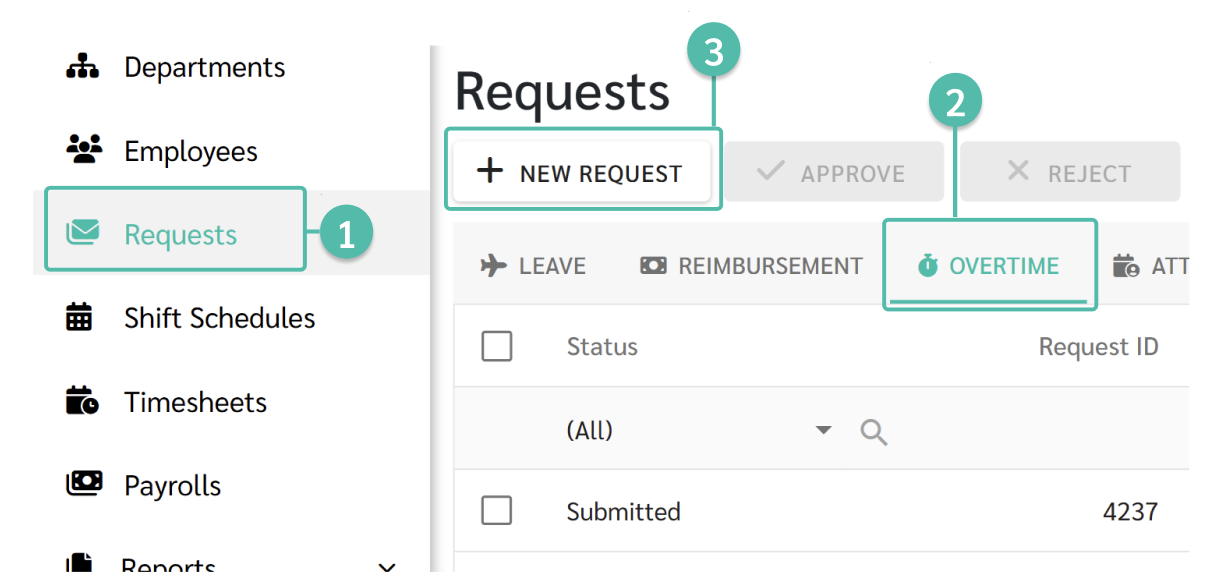Open the Status (All) filter dropdown

(823, 431)
